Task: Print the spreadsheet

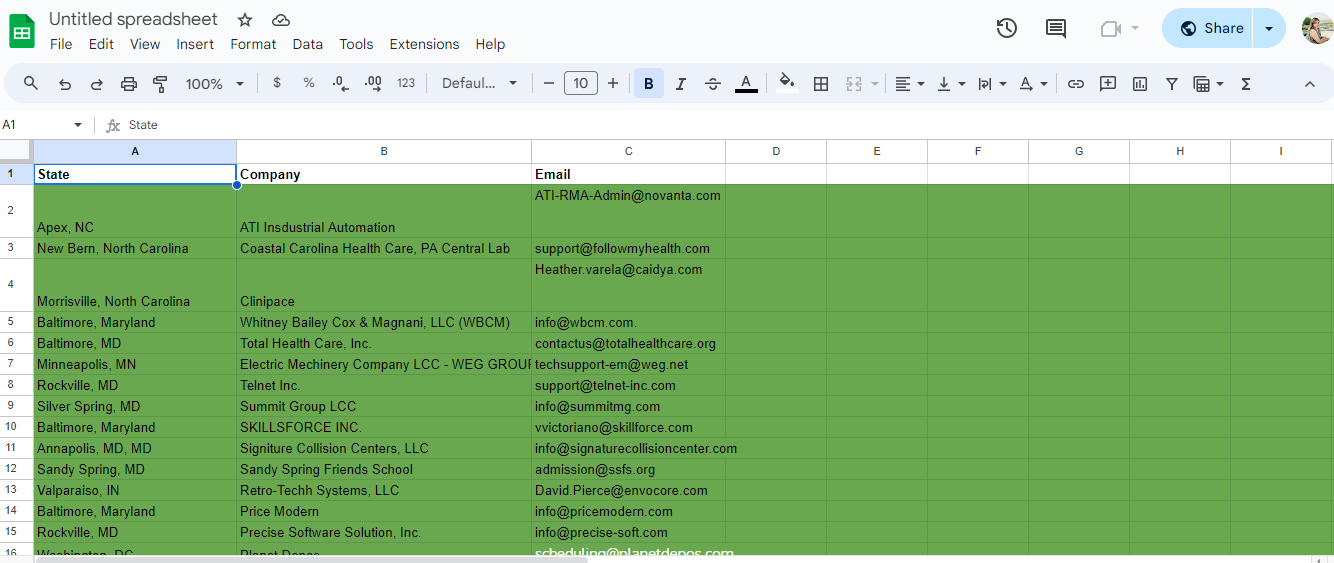Action: pos(129,84)
